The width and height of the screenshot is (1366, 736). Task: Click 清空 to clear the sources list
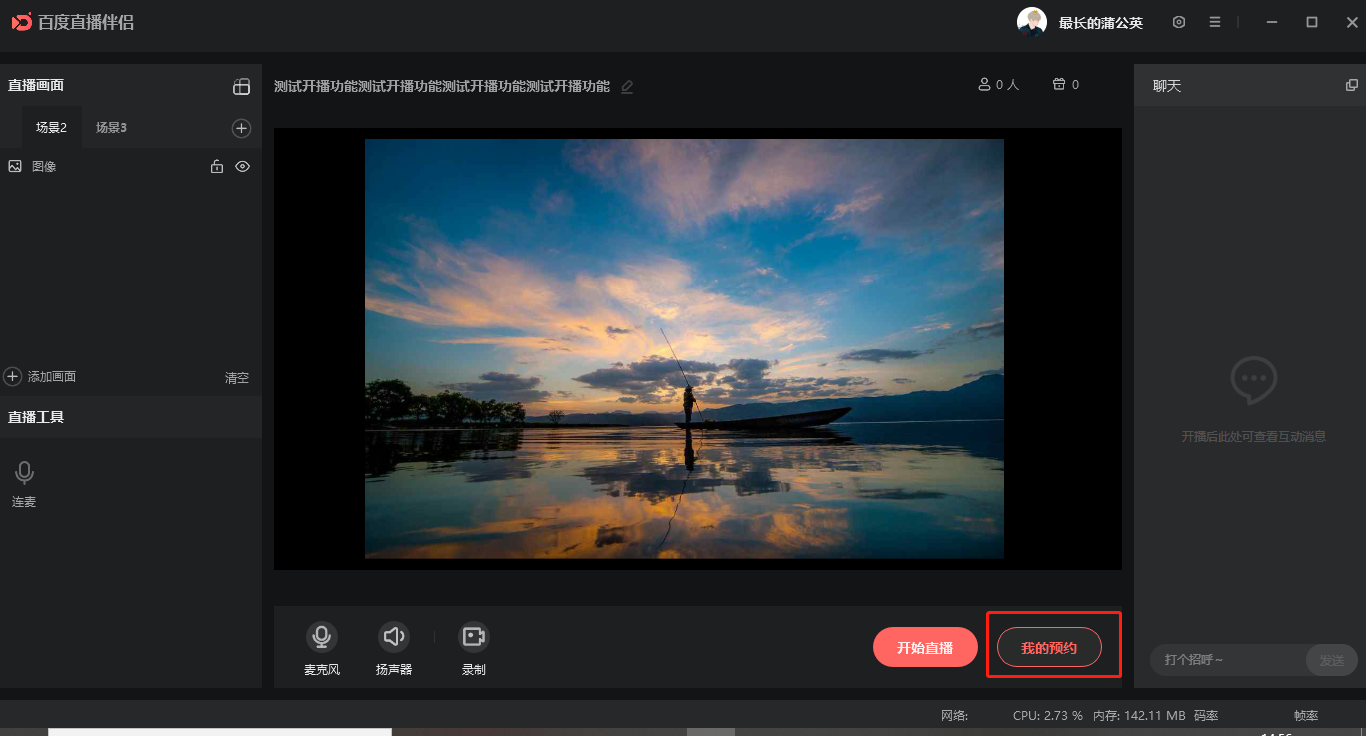coord(236,377)
